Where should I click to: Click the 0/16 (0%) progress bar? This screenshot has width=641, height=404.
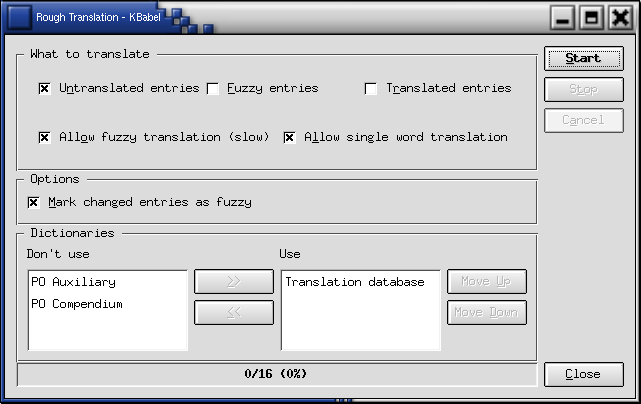[x=277, y=374]
